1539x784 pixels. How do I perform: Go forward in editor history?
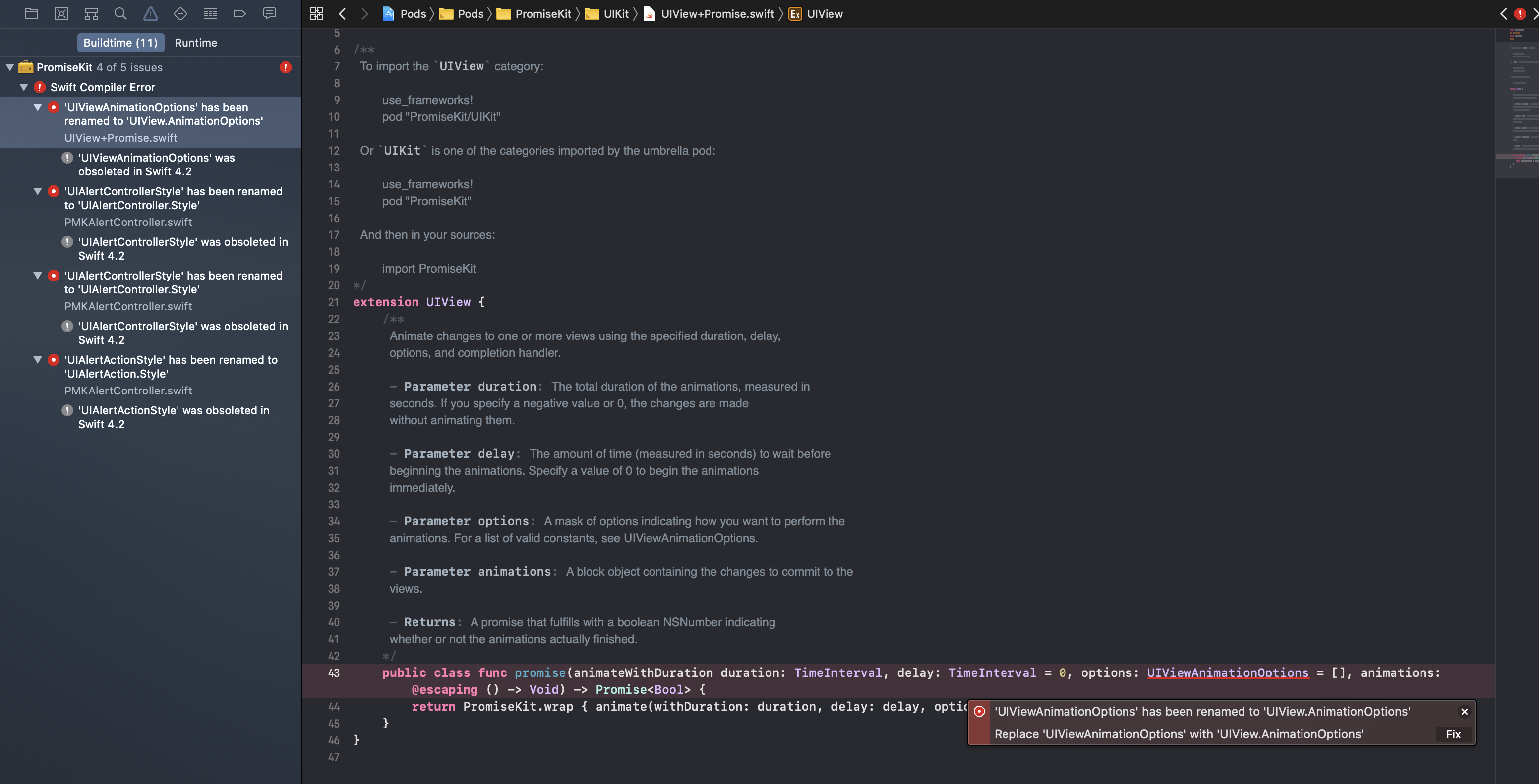pyautogui.click(x=364, y=14)
